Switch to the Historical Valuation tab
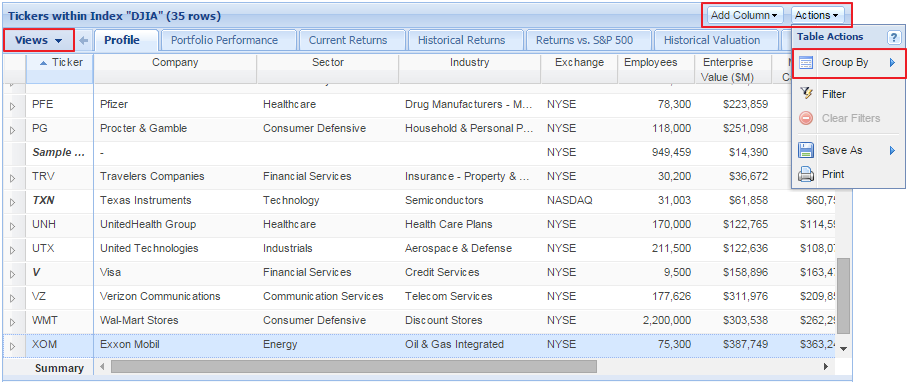 pos(712,41)
